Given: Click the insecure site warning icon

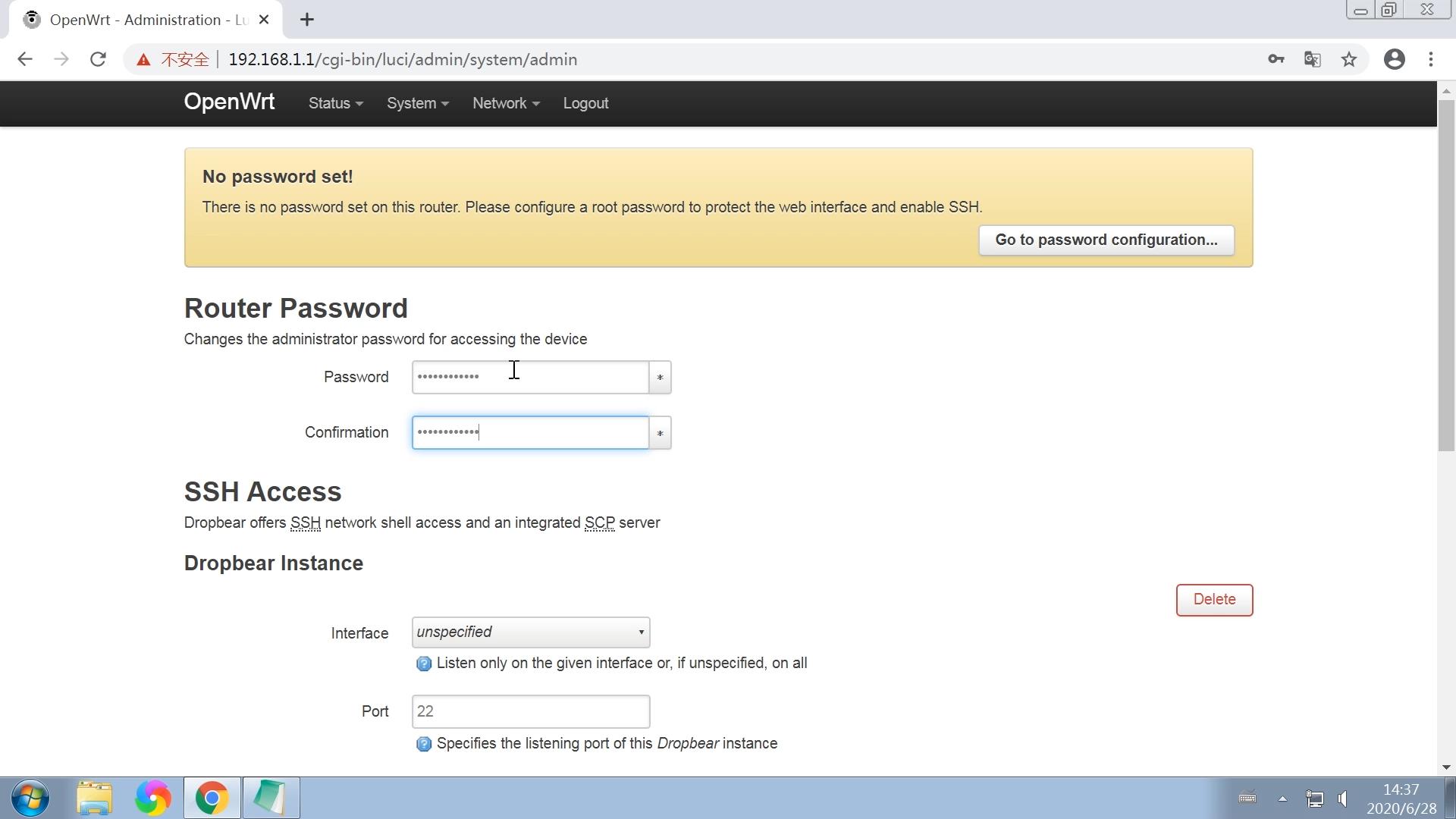Looking at the screenshot, I should [x=143, y=60].
